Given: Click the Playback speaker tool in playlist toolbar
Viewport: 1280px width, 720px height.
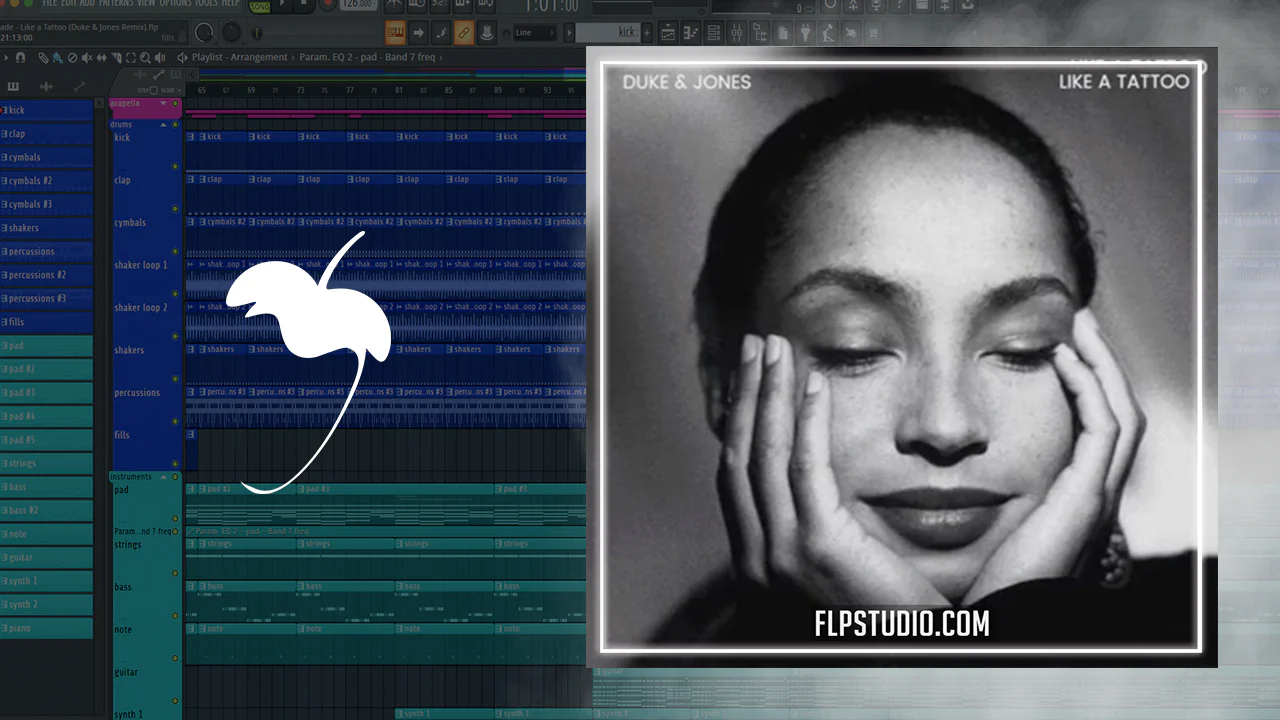Looking at the screenshot, I should pyautogui.click(x=160, y=58).
